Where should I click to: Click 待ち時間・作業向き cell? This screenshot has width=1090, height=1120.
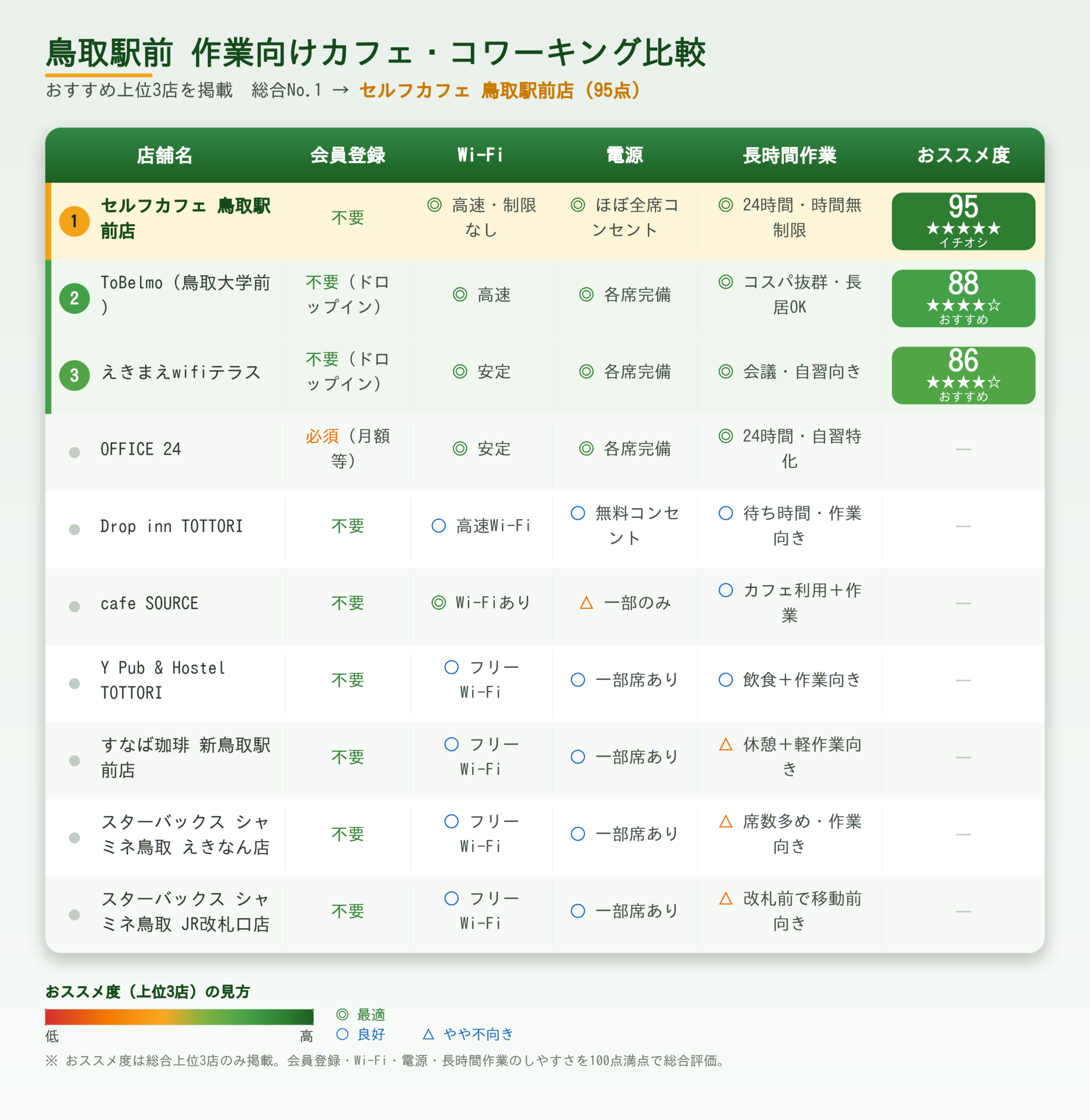pos(789,526)
